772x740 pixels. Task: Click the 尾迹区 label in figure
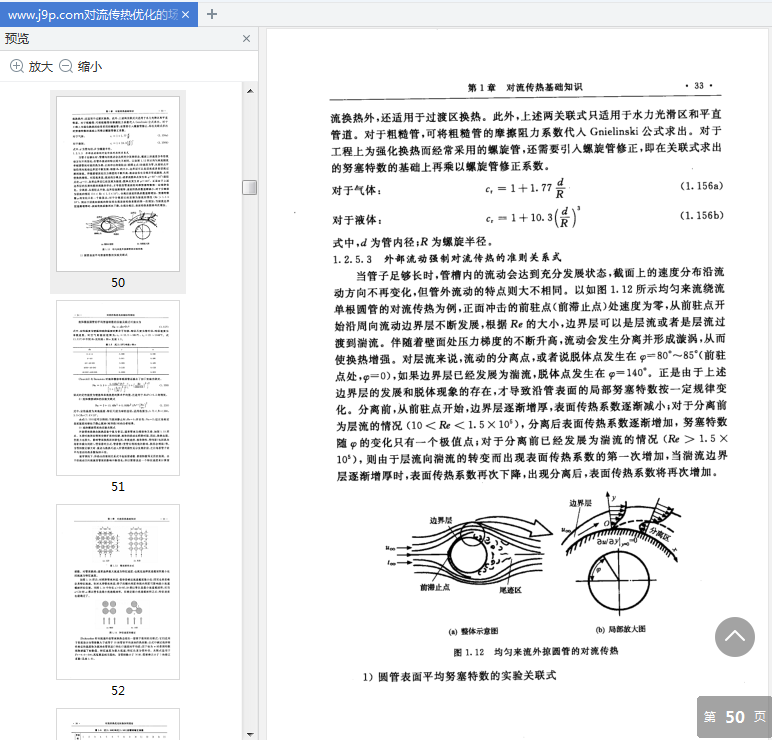coord(511,590)
